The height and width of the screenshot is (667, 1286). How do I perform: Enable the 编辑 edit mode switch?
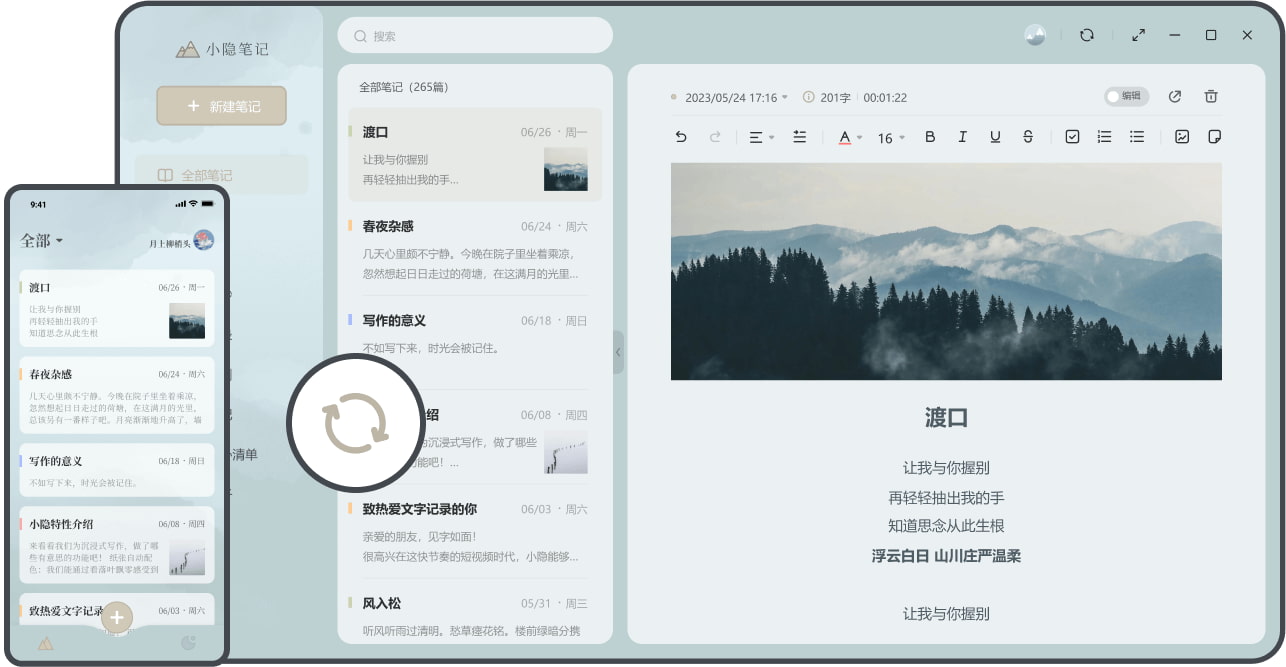tap(1128, 97)
